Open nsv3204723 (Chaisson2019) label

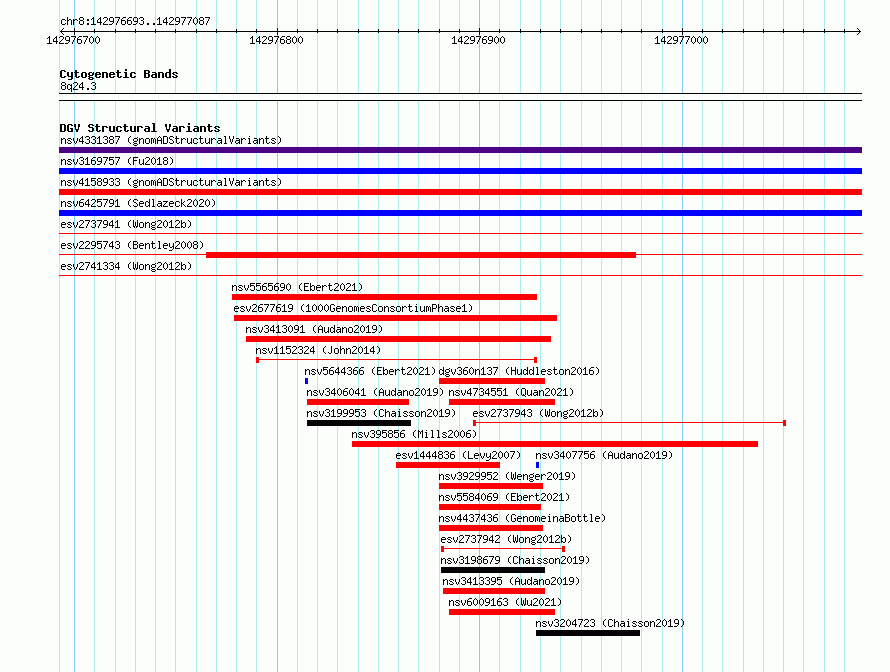pyautogui.click(x=610, y=623)
